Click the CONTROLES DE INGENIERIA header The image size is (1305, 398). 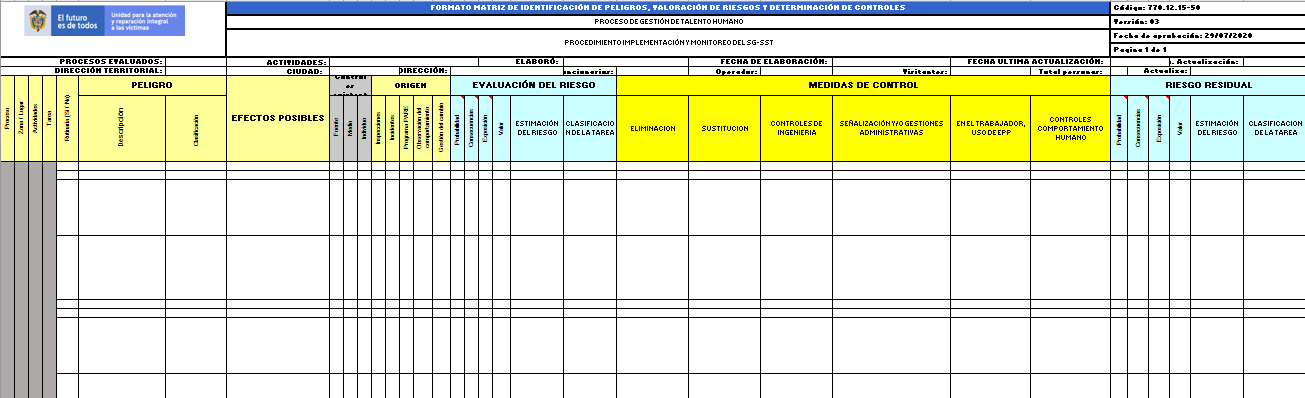[796, 128]
